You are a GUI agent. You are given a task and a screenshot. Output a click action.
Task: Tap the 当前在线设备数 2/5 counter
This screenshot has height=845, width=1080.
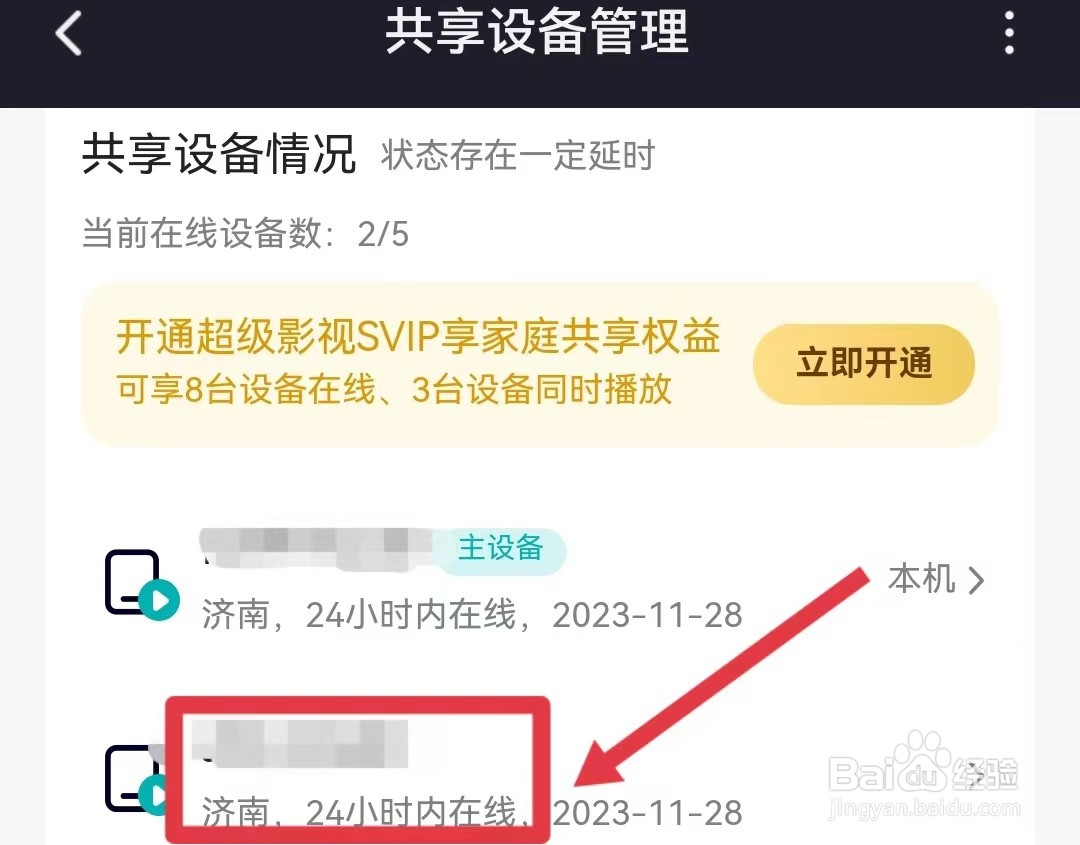click(x=245, y=233)
